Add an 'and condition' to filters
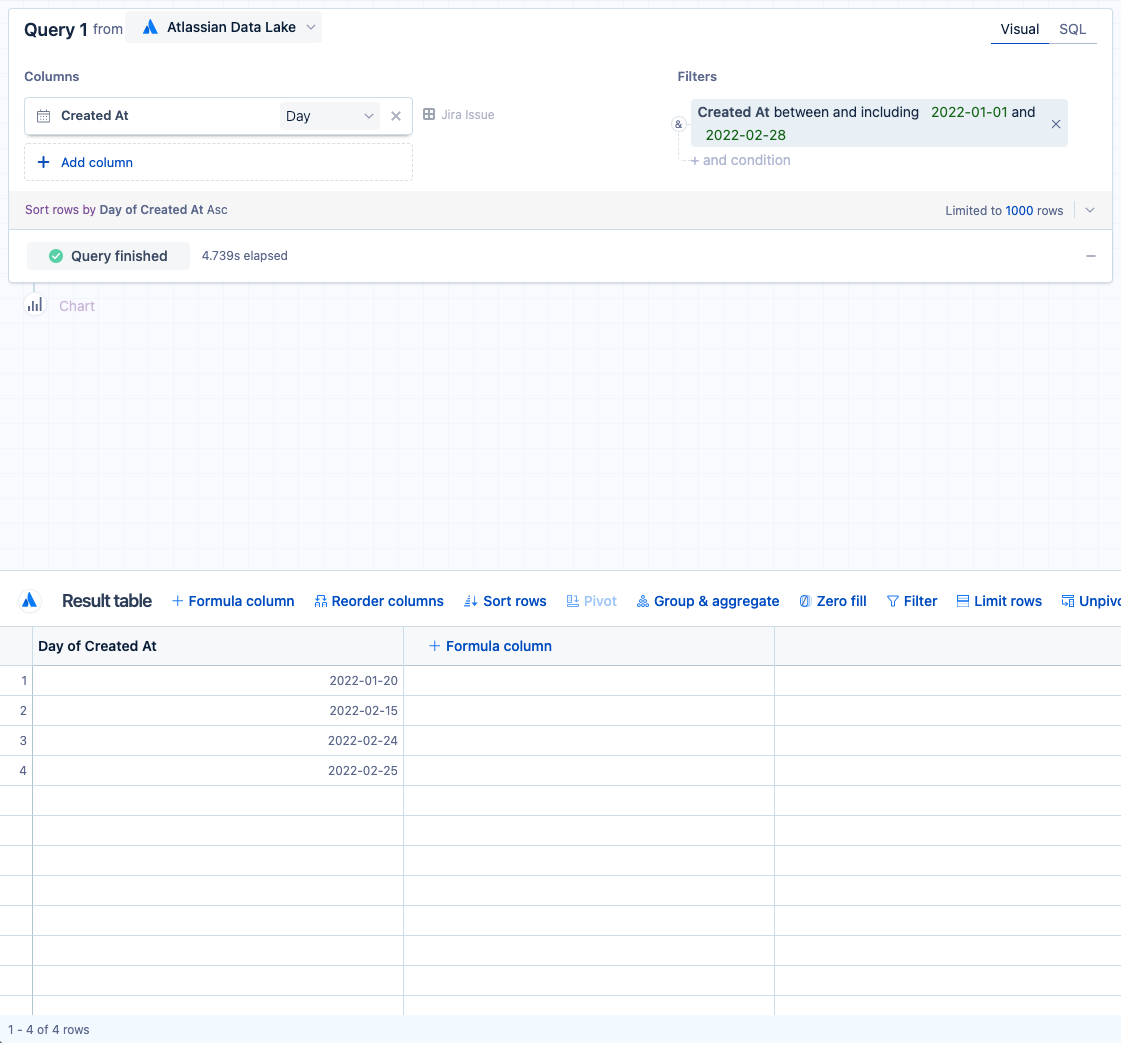 point(741,160)
